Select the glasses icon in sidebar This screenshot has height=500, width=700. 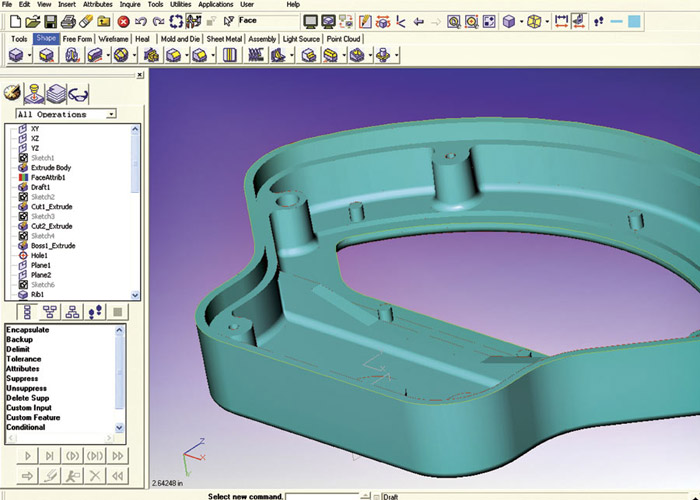click(x=79, y=93)
